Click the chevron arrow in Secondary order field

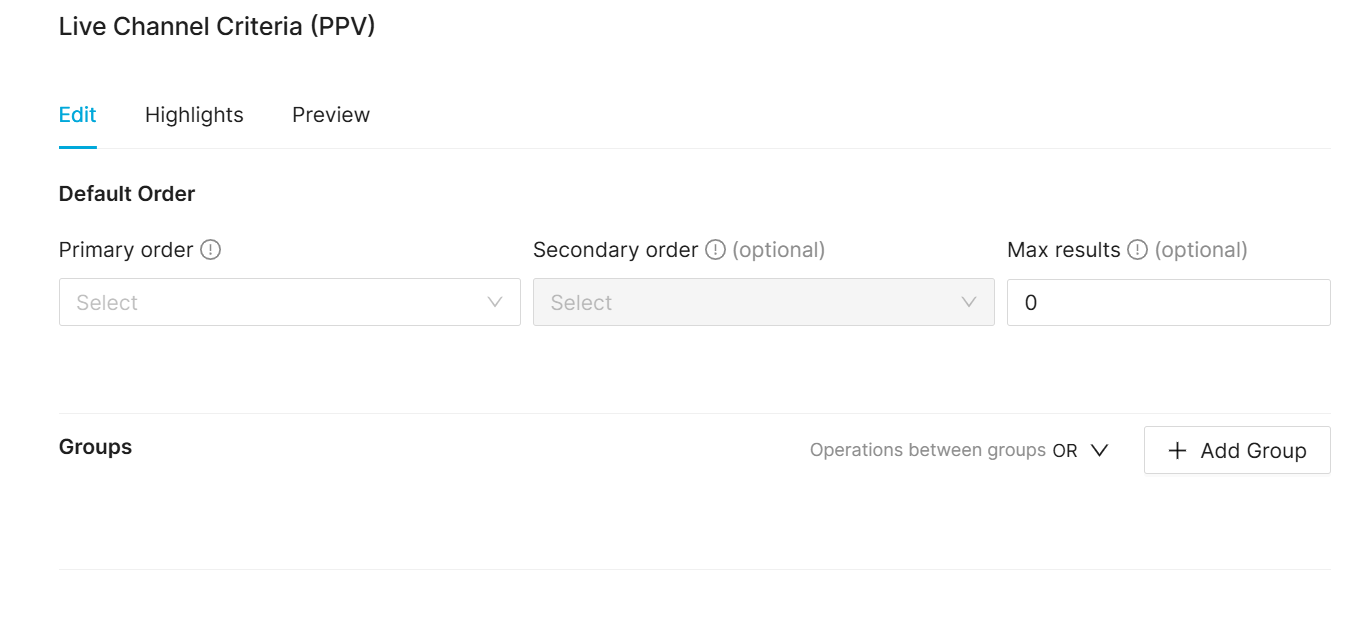(968, 302)
